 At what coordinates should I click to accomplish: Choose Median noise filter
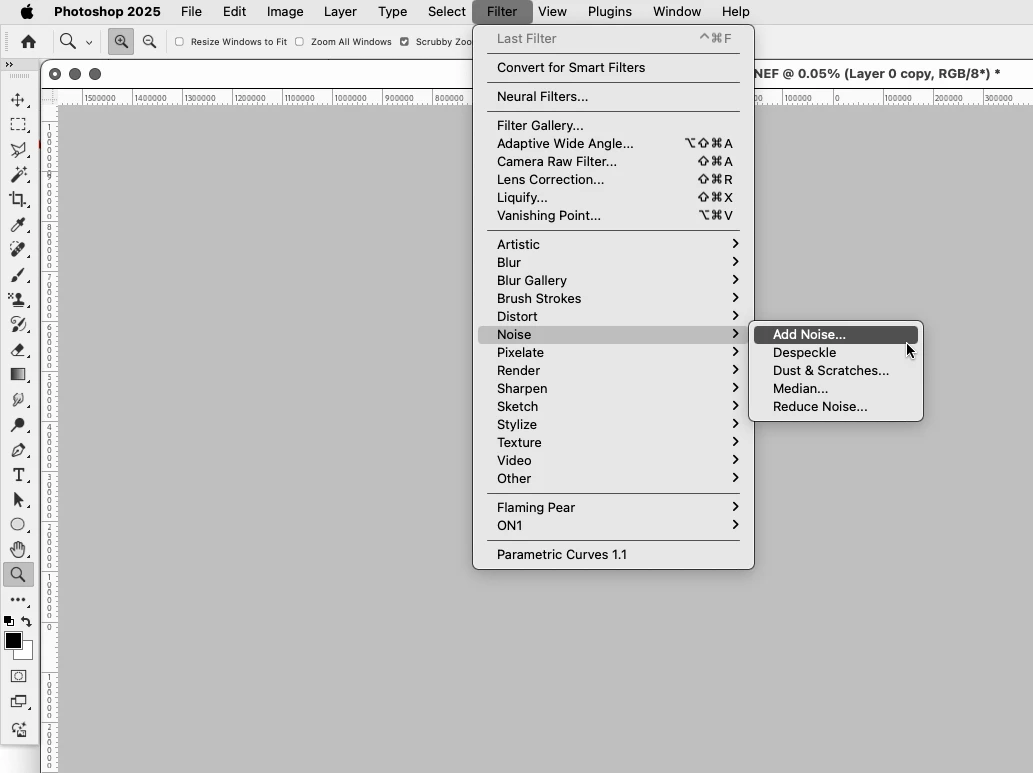835,388
